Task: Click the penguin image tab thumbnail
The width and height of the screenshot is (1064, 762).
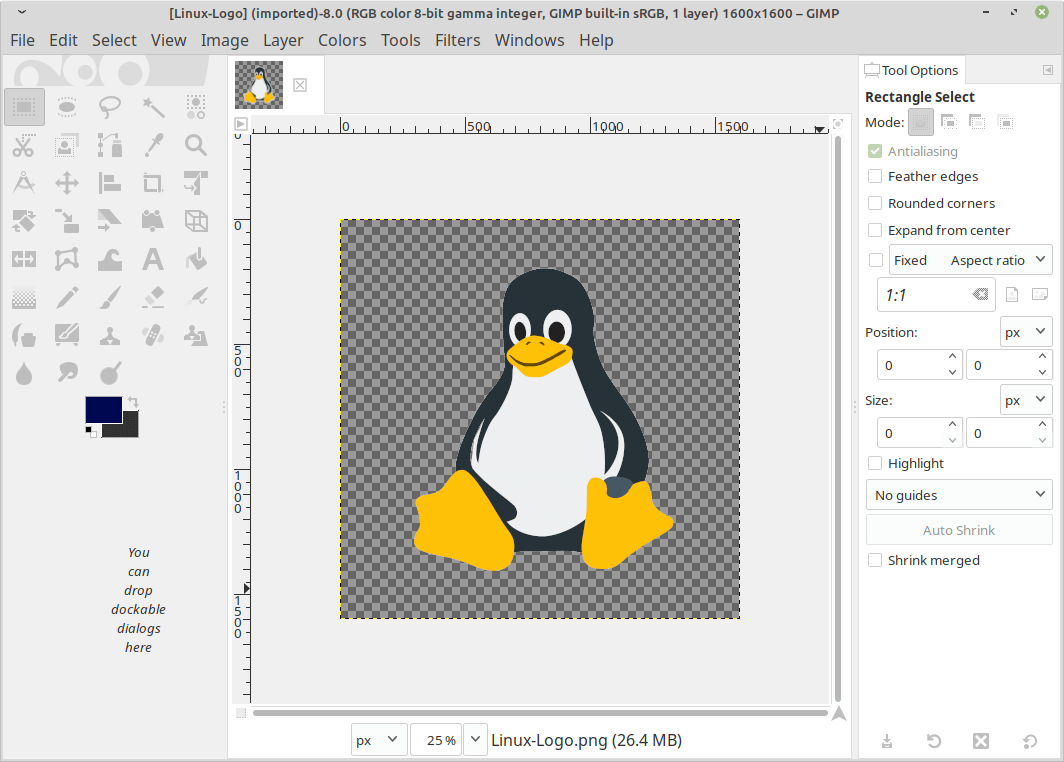Action: click(x=259, y=84)
